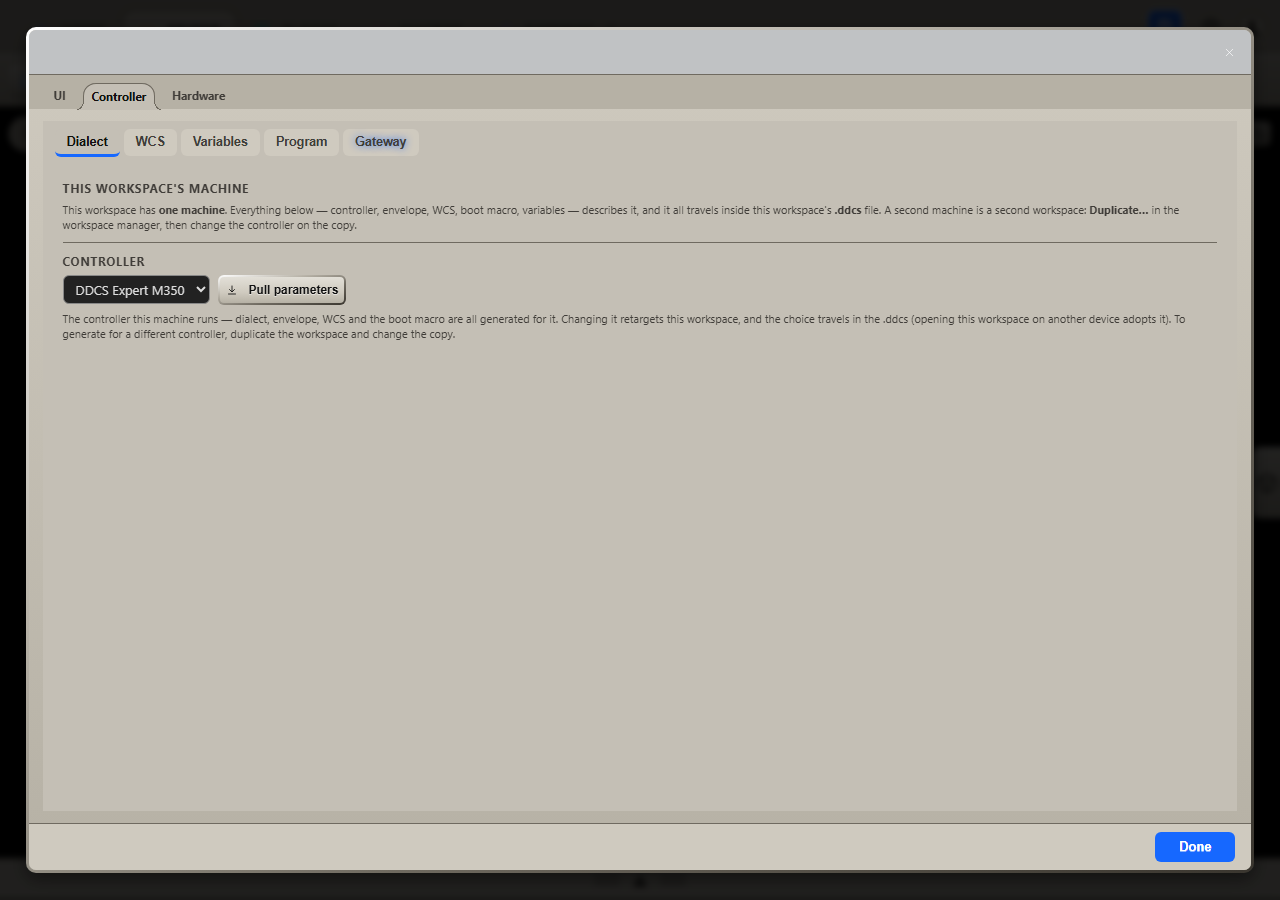The height and width of the screenshot is (900, 1280).
Task: Switch to the WCS sub-tab
Action: coord(150,142)
